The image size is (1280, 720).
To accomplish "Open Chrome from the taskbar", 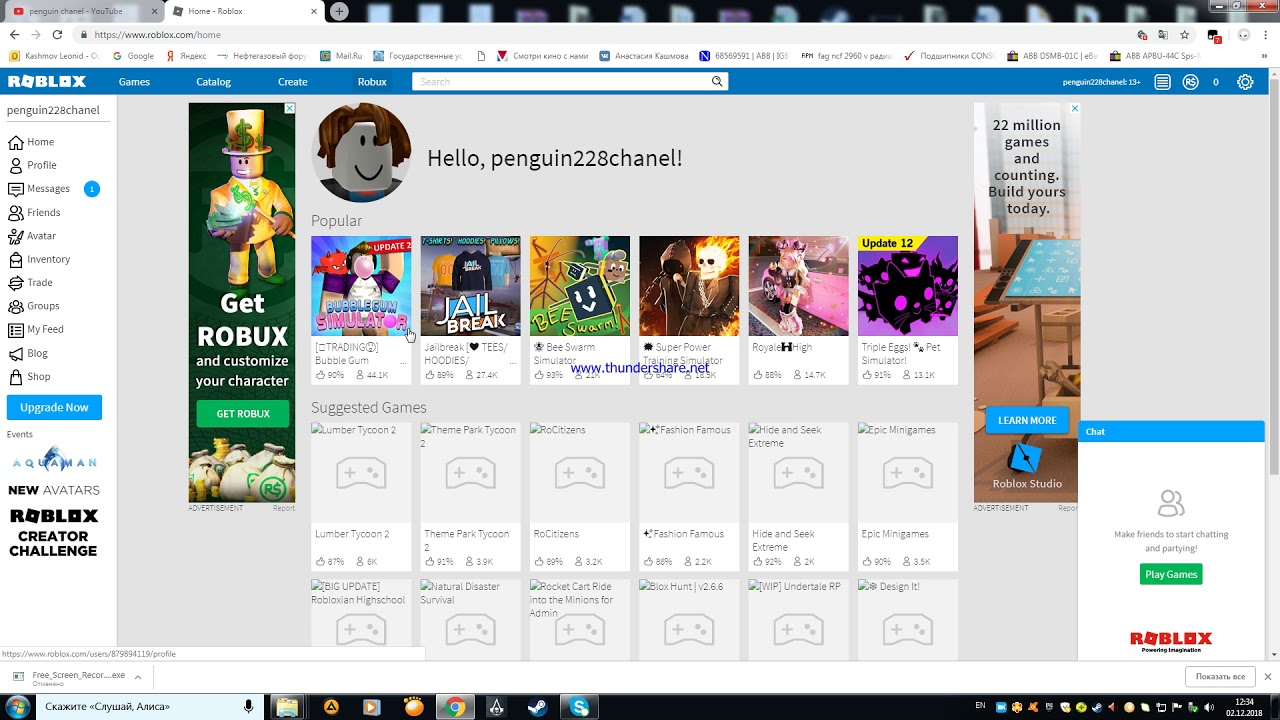I will [x=455, y=707].
